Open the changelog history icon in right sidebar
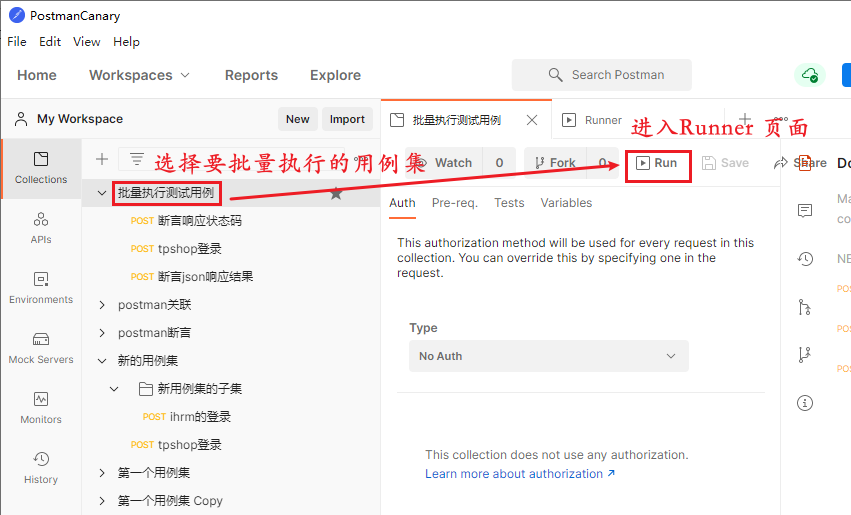This screenshot has width=851, height=515. 805,259
